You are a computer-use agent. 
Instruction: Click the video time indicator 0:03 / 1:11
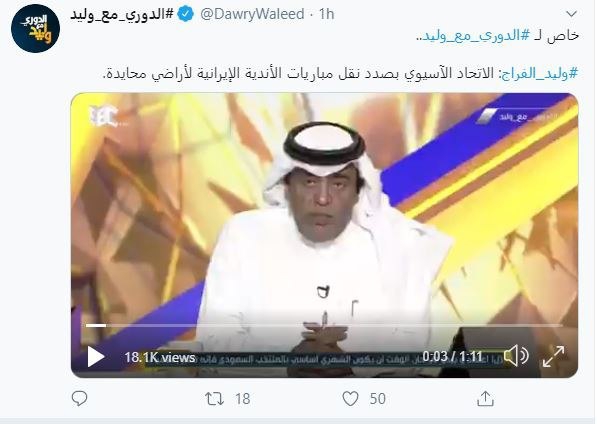[453, 357]
